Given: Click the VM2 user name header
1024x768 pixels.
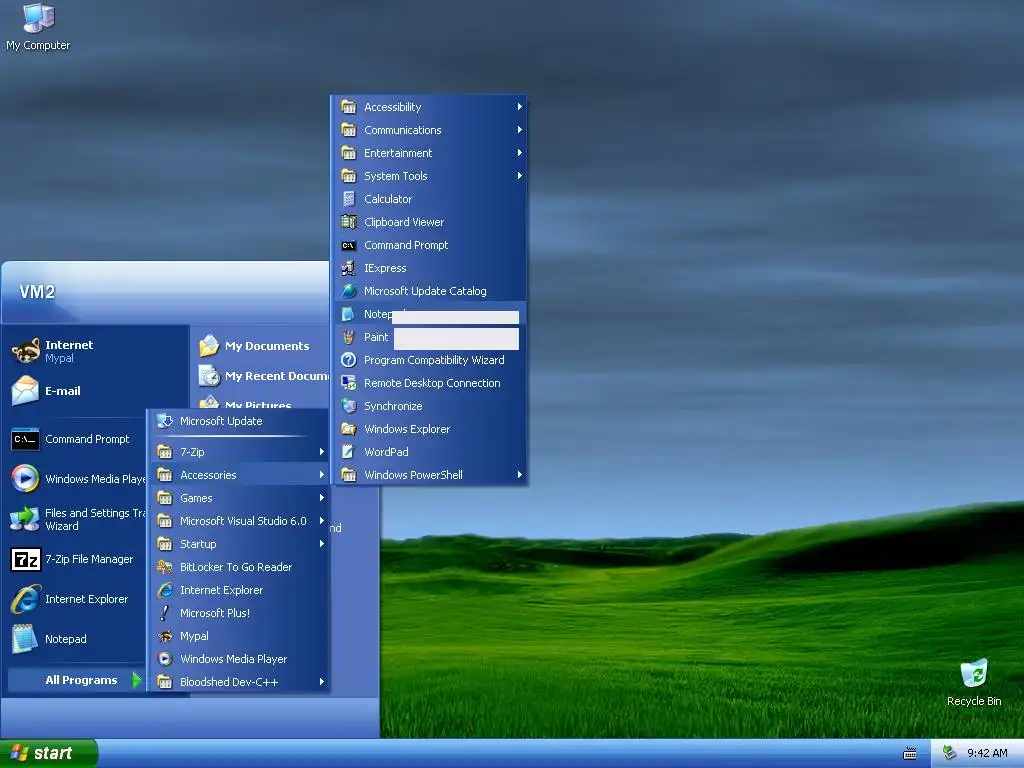Looking at the screenshot, I should coord(37,291).
